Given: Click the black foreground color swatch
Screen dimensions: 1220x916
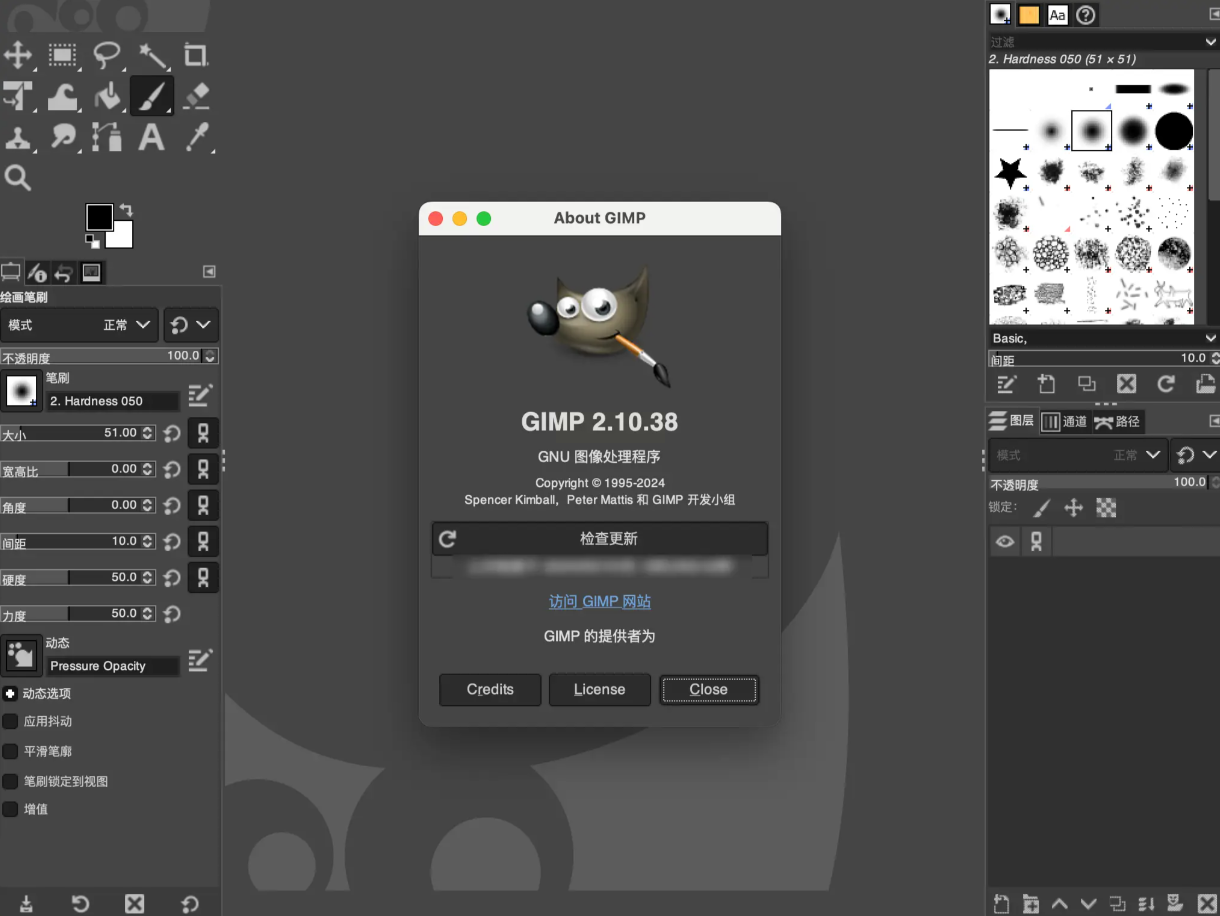Looking at the screenshot, I should (x=99, y=217).
